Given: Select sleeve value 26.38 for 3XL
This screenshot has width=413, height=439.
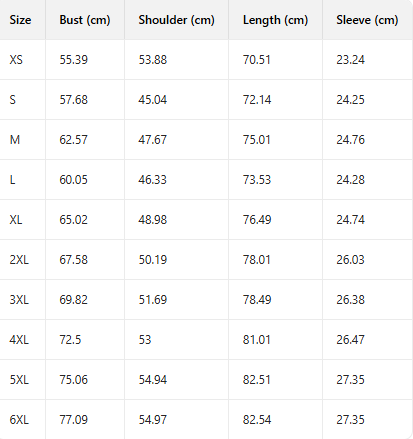Looking at the screenshot, I should (350, 300).
